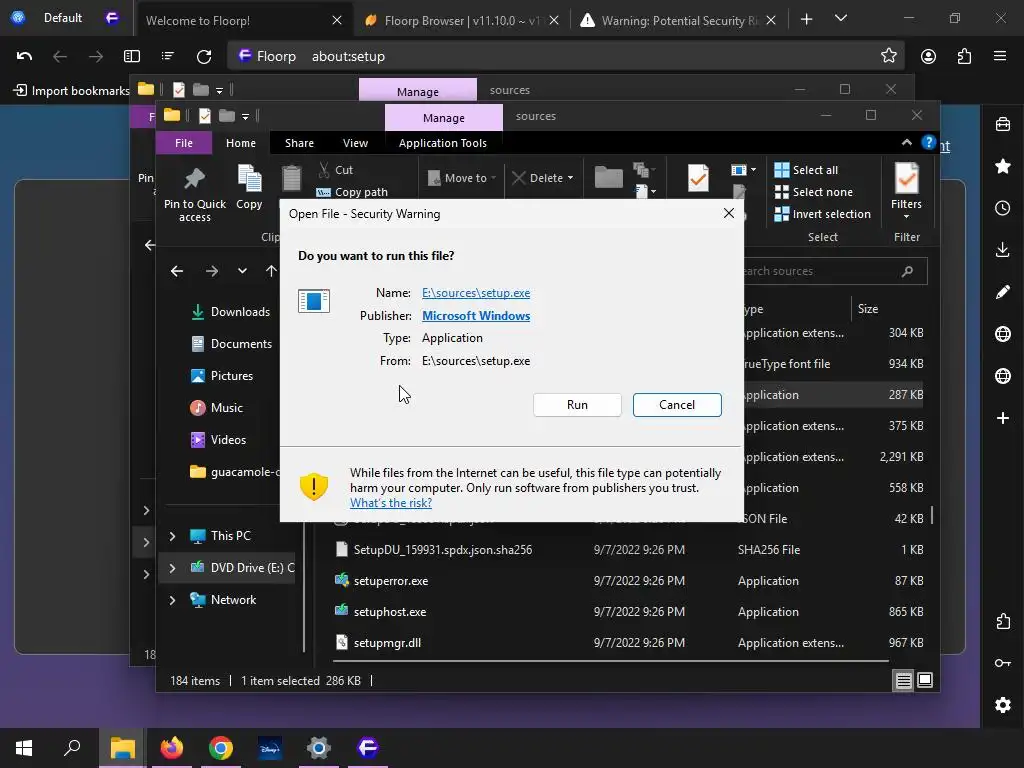Reload the Floorp browser page
The image size is (1024, 768).
point(204,57)
